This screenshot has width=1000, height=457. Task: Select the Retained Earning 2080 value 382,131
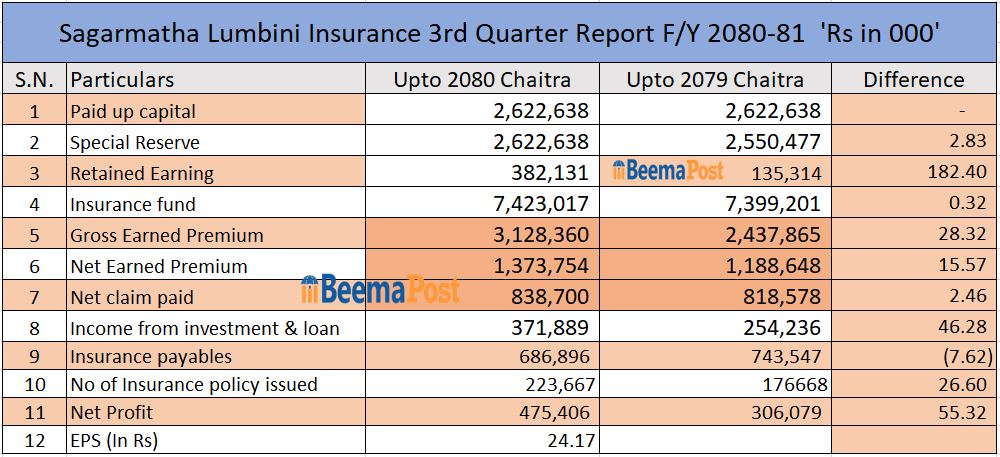(x=550, y=173)
